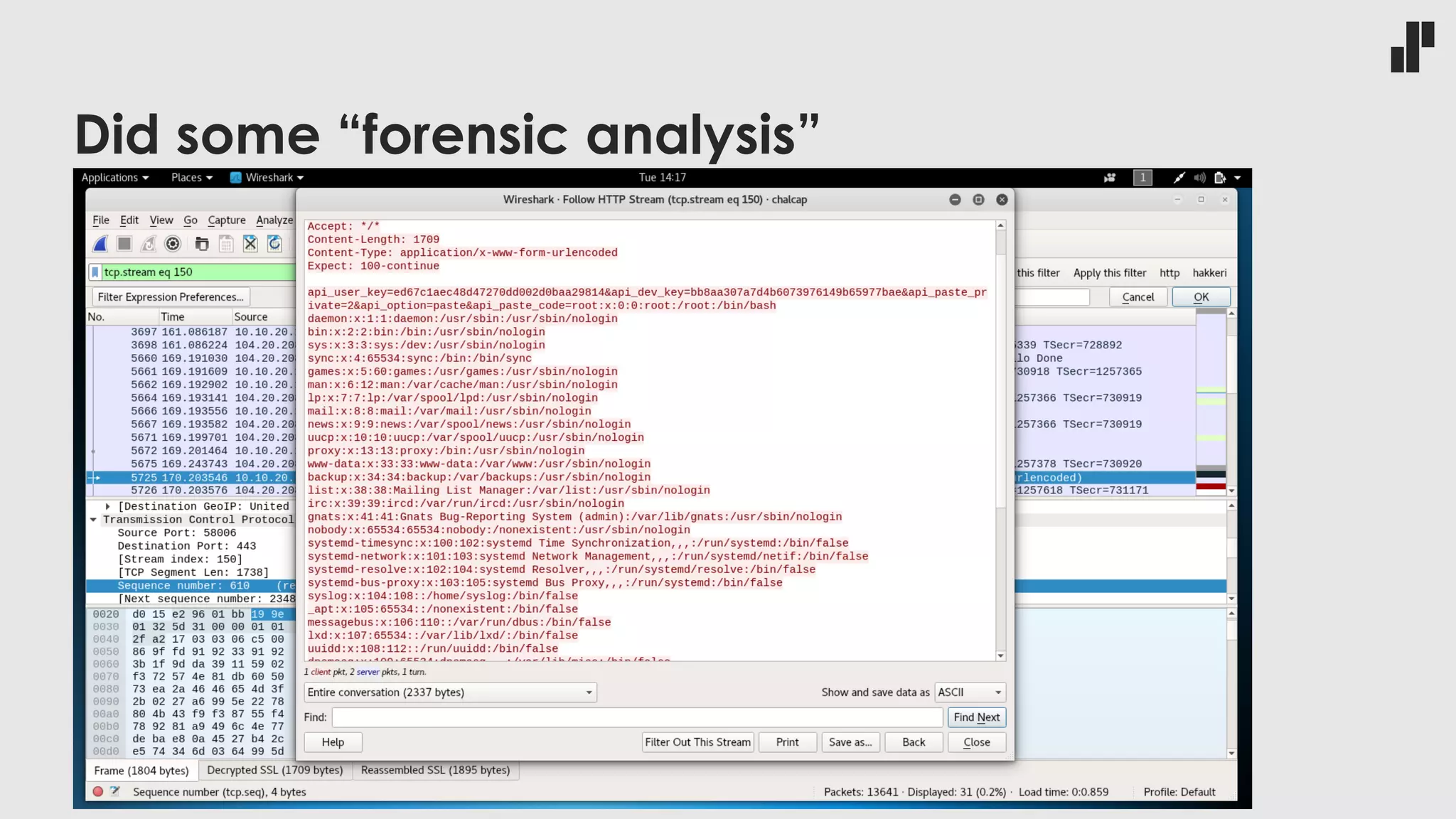
Task: Click the battery power tray icon
Action: click(x=1220, y=178)
